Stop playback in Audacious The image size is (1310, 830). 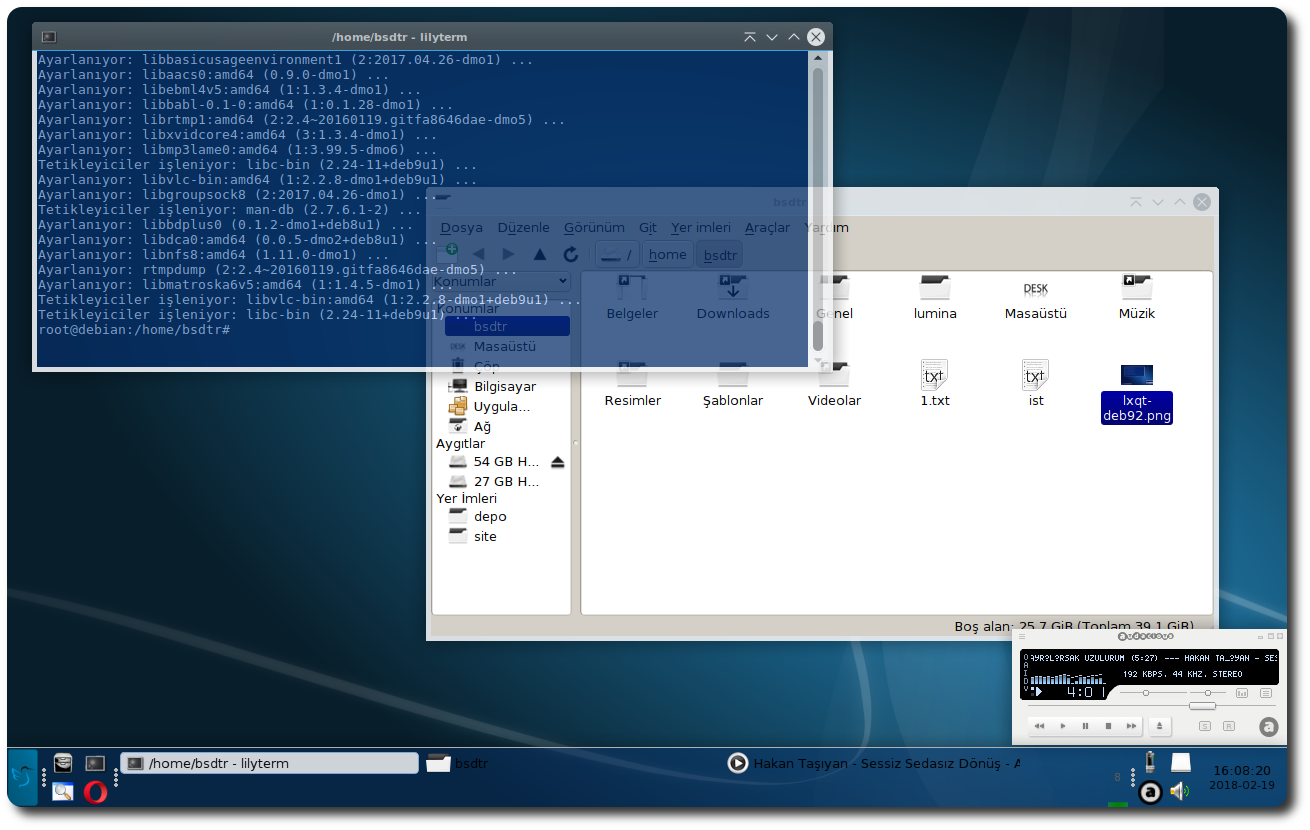pyautogui.click(x=1108, y=726)
